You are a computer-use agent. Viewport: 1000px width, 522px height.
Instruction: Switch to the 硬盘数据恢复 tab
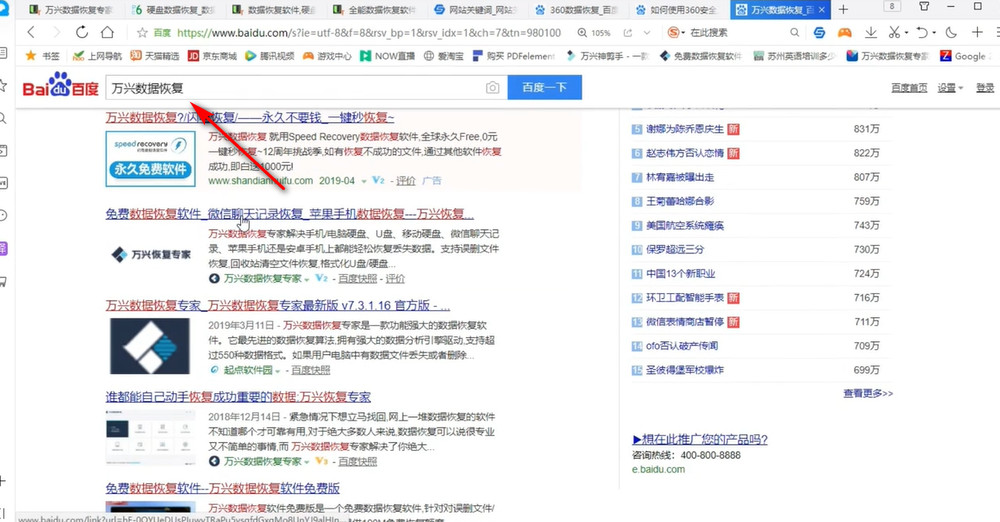coord(173,10)
